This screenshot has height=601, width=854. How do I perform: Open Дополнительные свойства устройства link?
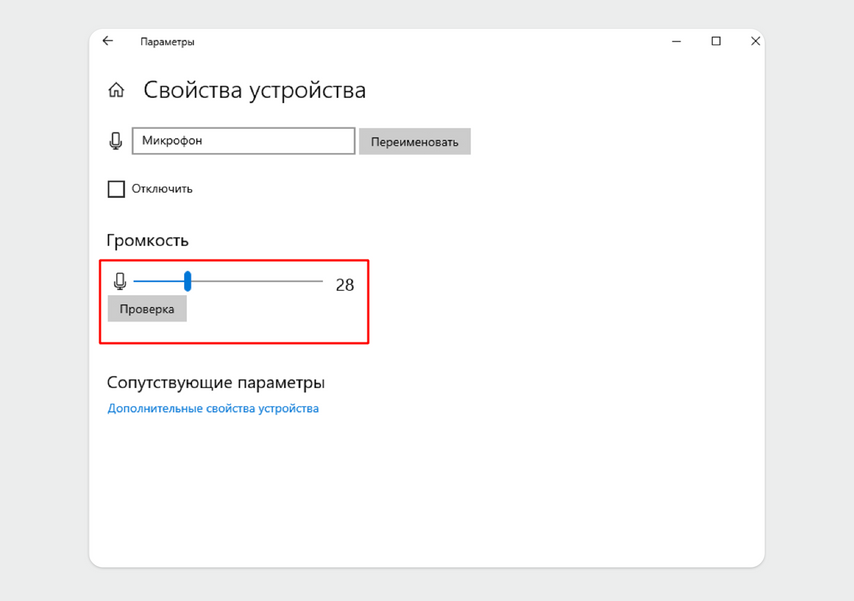[x=213, y=408]
